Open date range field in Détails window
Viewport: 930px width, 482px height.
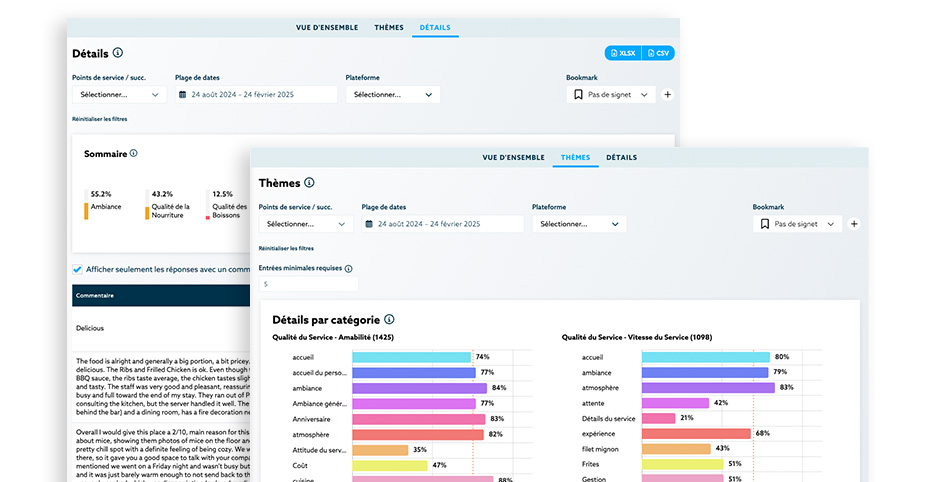point(256,94)
